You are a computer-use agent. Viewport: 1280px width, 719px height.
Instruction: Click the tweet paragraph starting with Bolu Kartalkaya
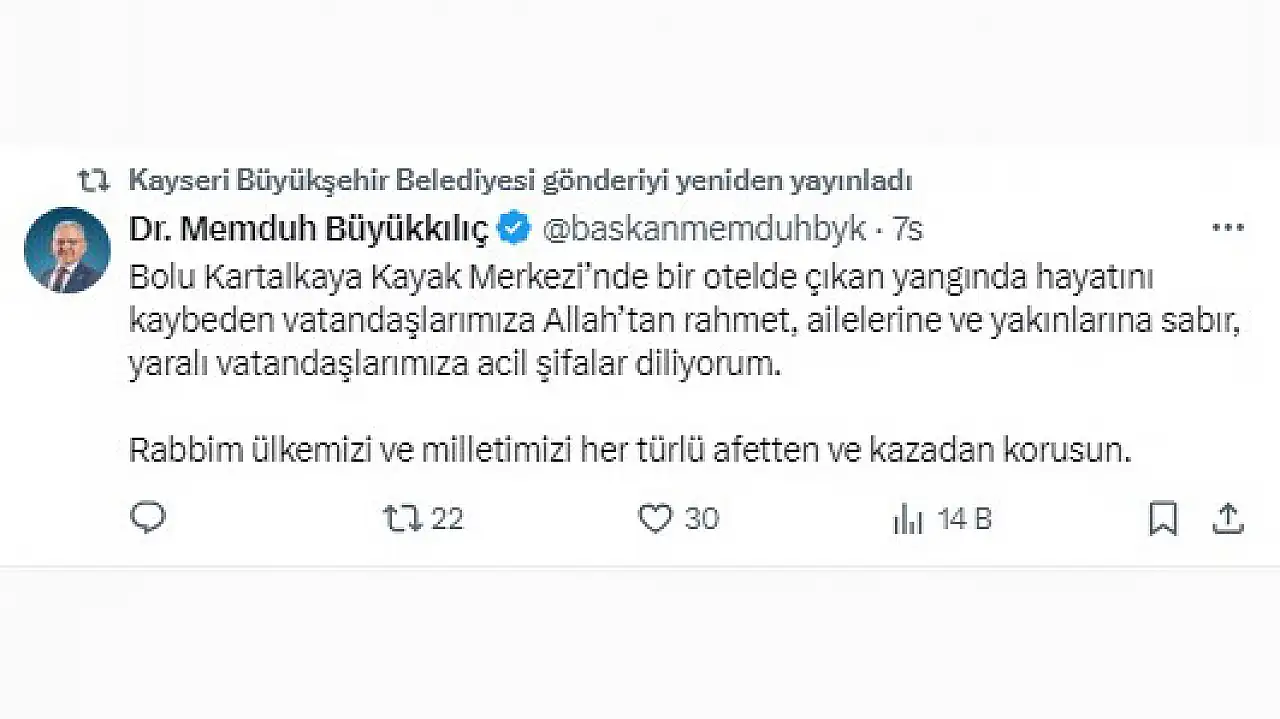click(641, 278)
